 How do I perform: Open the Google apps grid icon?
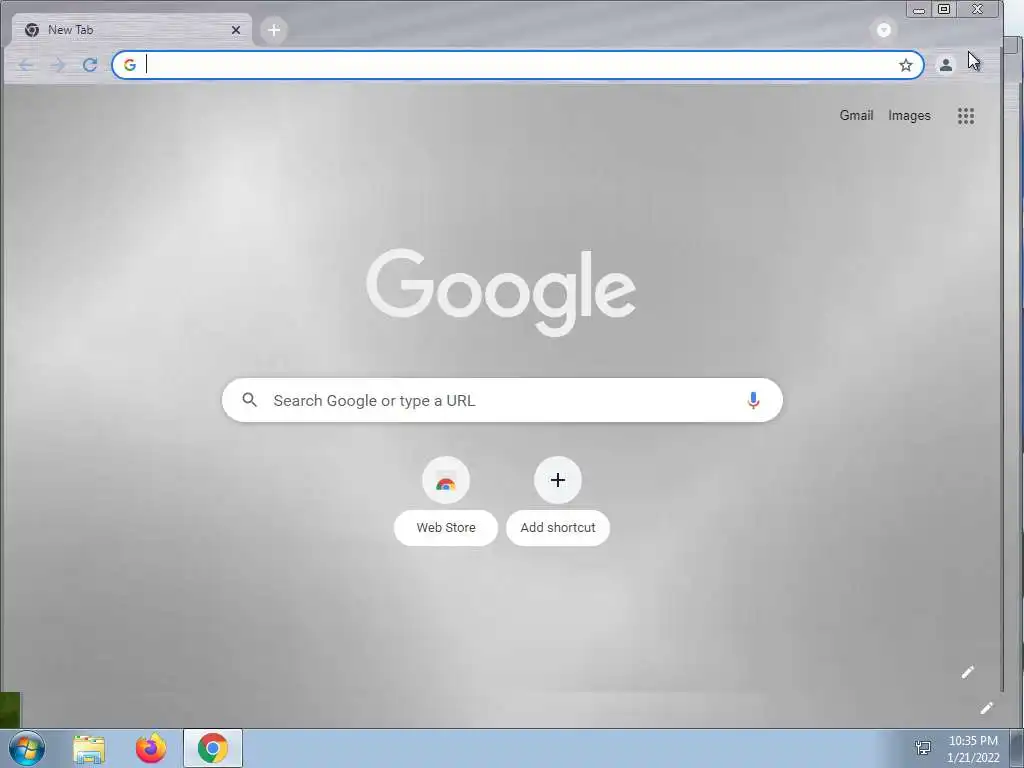pyautogui.click(x=966, y=116)
